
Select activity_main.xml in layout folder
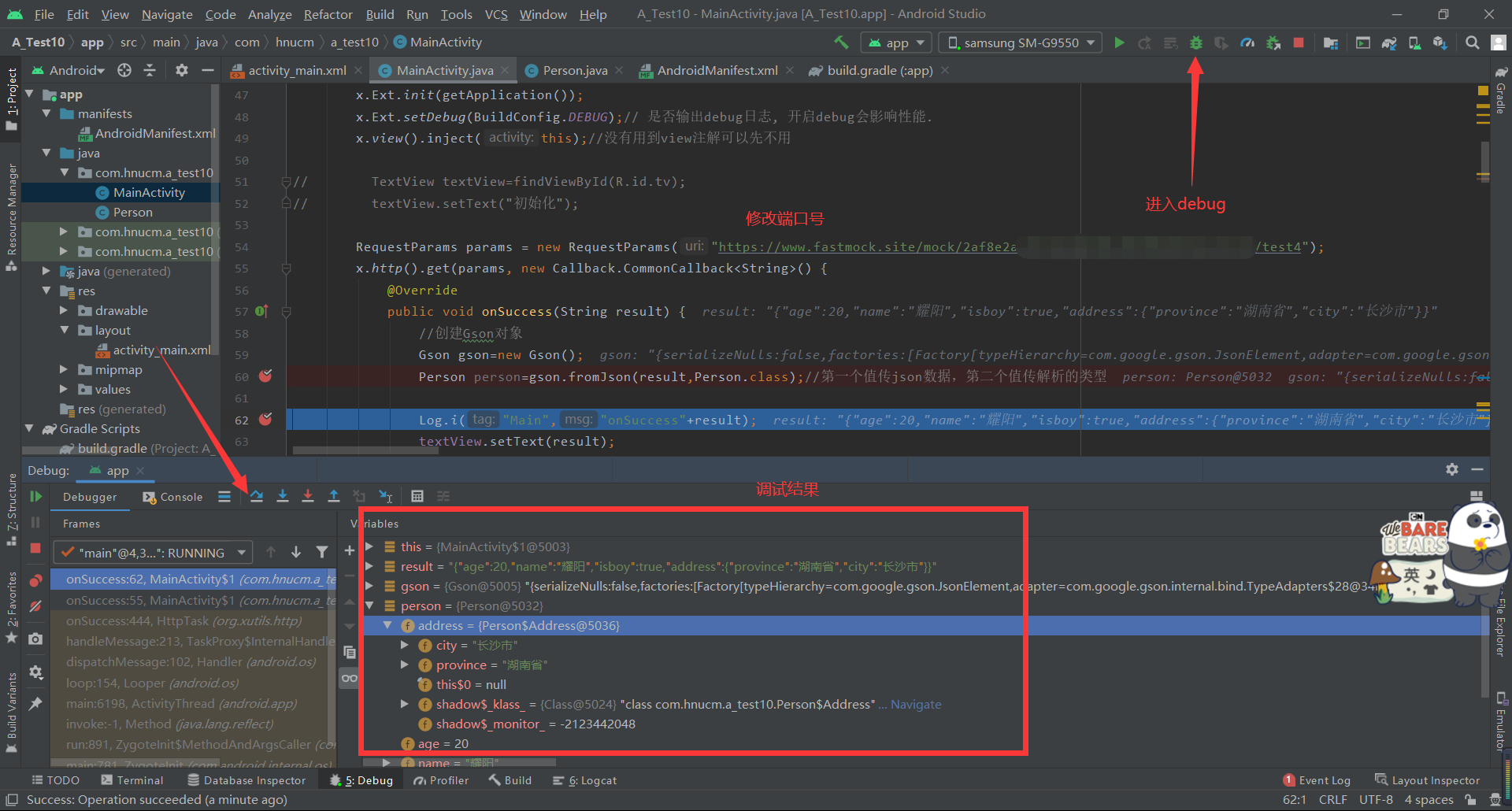click(161, 350)
